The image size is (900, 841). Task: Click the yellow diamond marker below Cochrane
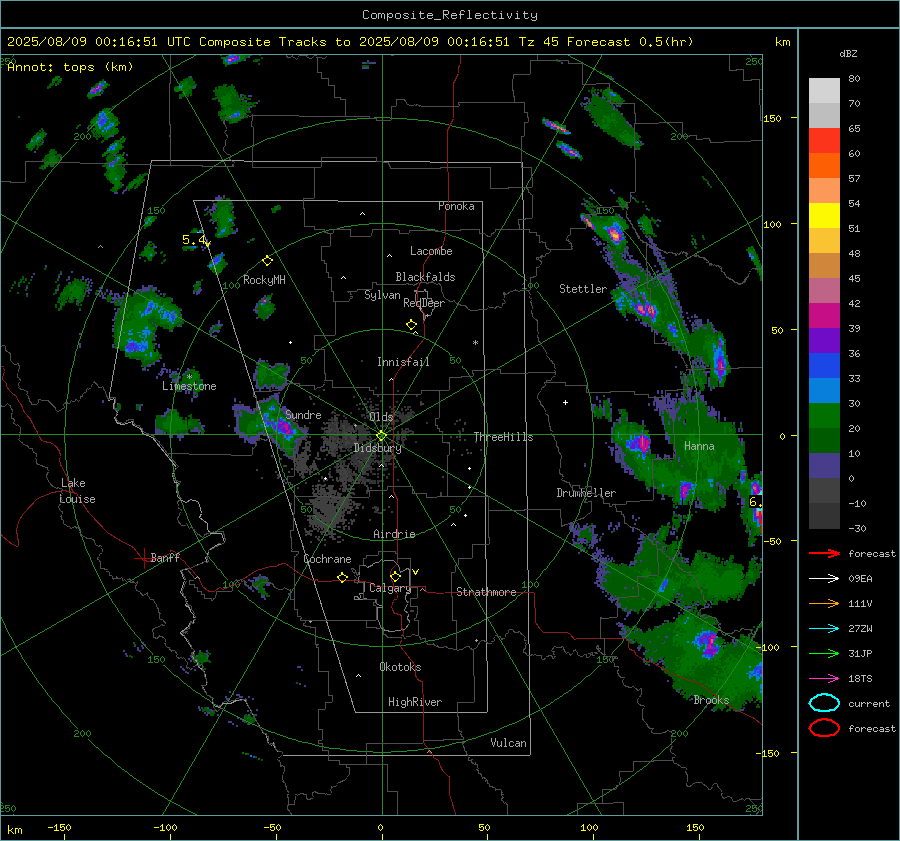click(x=342, y=577)
